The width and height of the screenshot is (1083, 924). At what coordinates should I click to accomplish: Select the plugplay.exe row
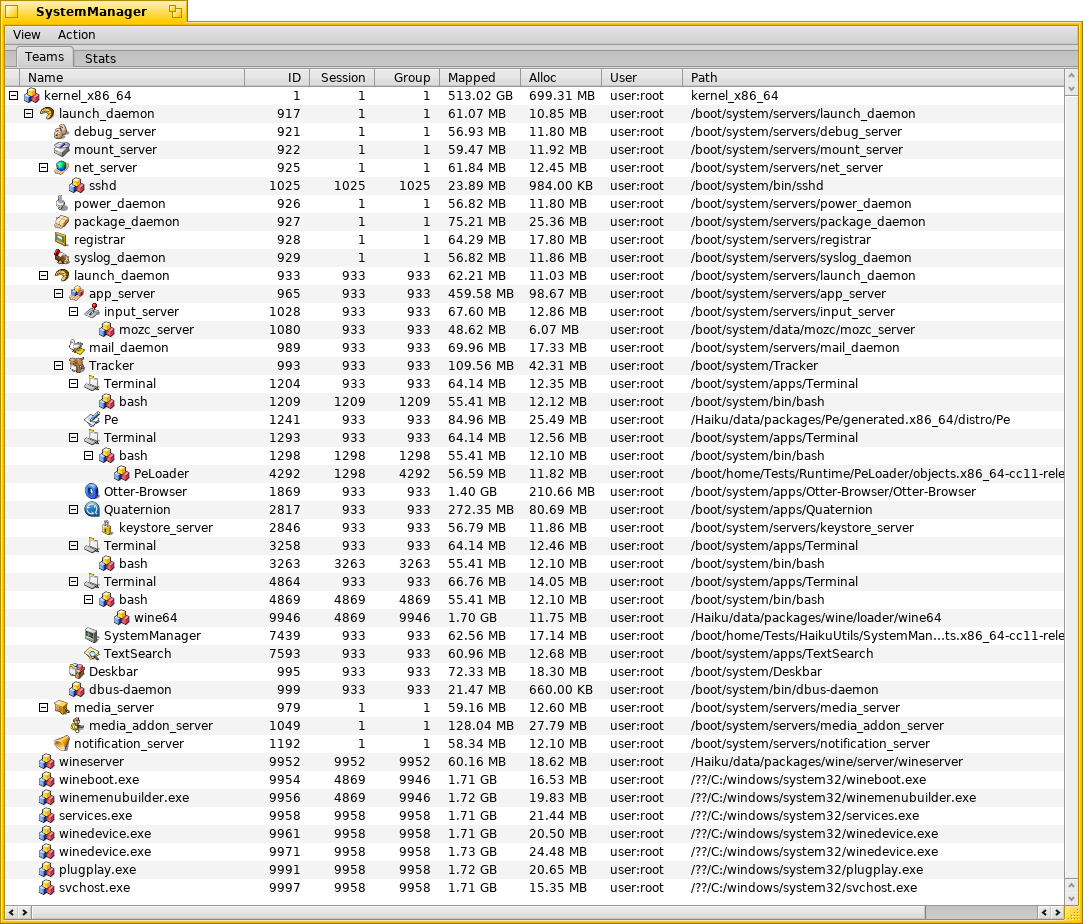click(534, 869)
